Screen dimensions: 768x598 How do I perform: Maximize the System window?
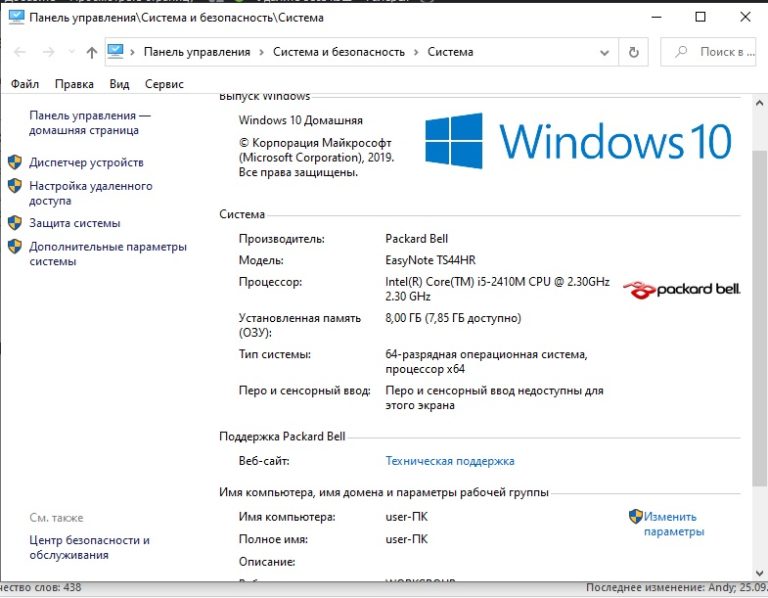click(700, 17)
